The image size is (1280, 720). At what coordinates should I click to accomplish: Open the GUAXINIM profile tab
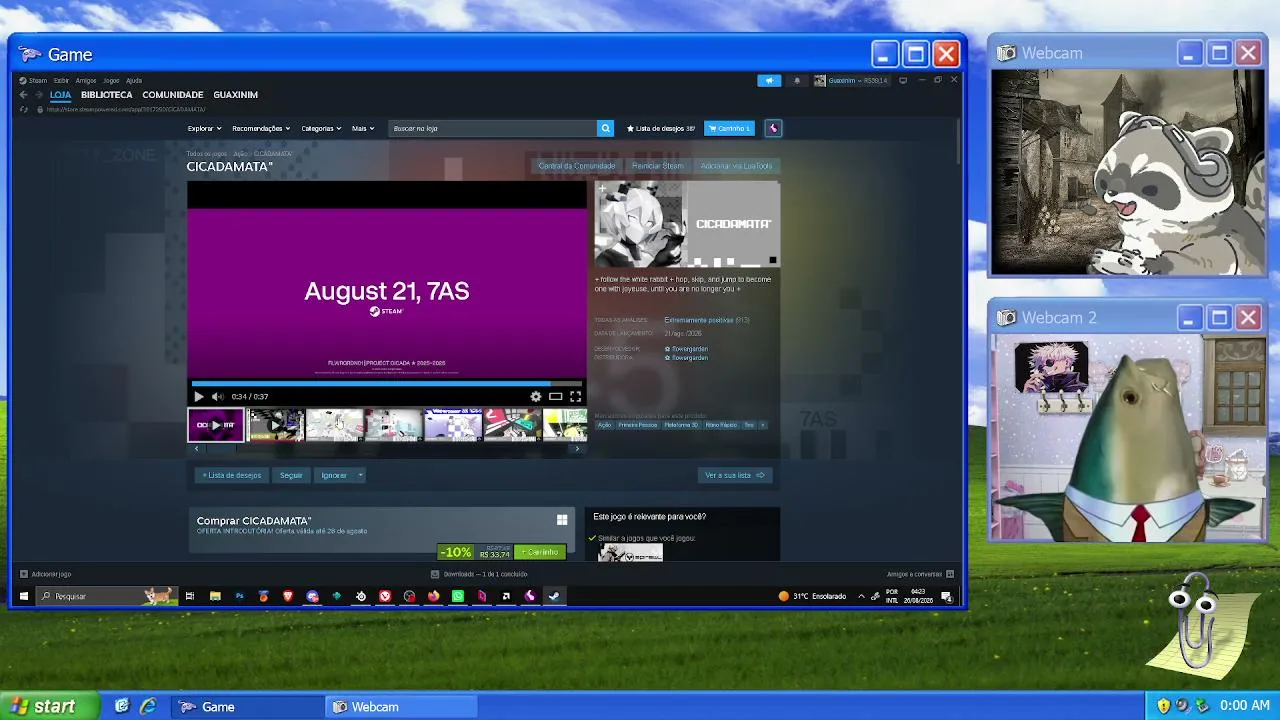236,95
